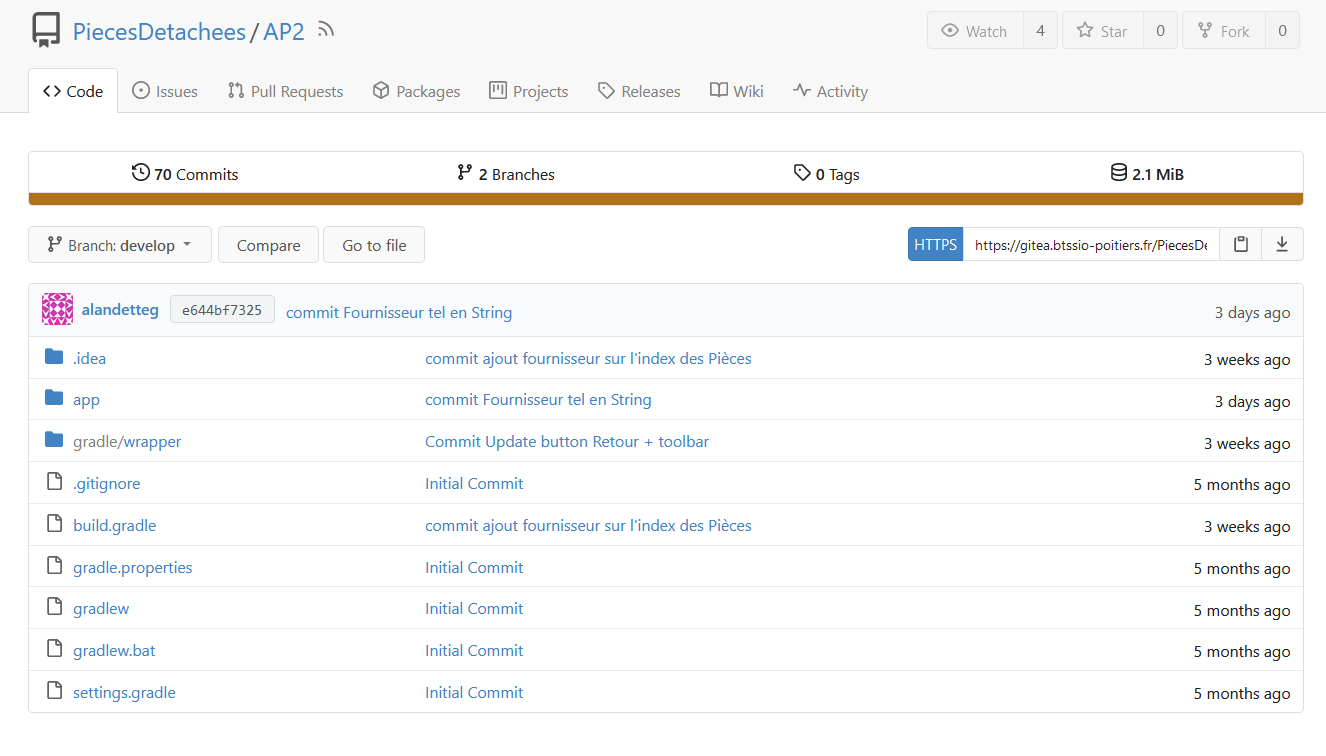Click the settings.gradle file icon
The height and width of the screenshot is (756, 1326).
click(x=54, y=692)
